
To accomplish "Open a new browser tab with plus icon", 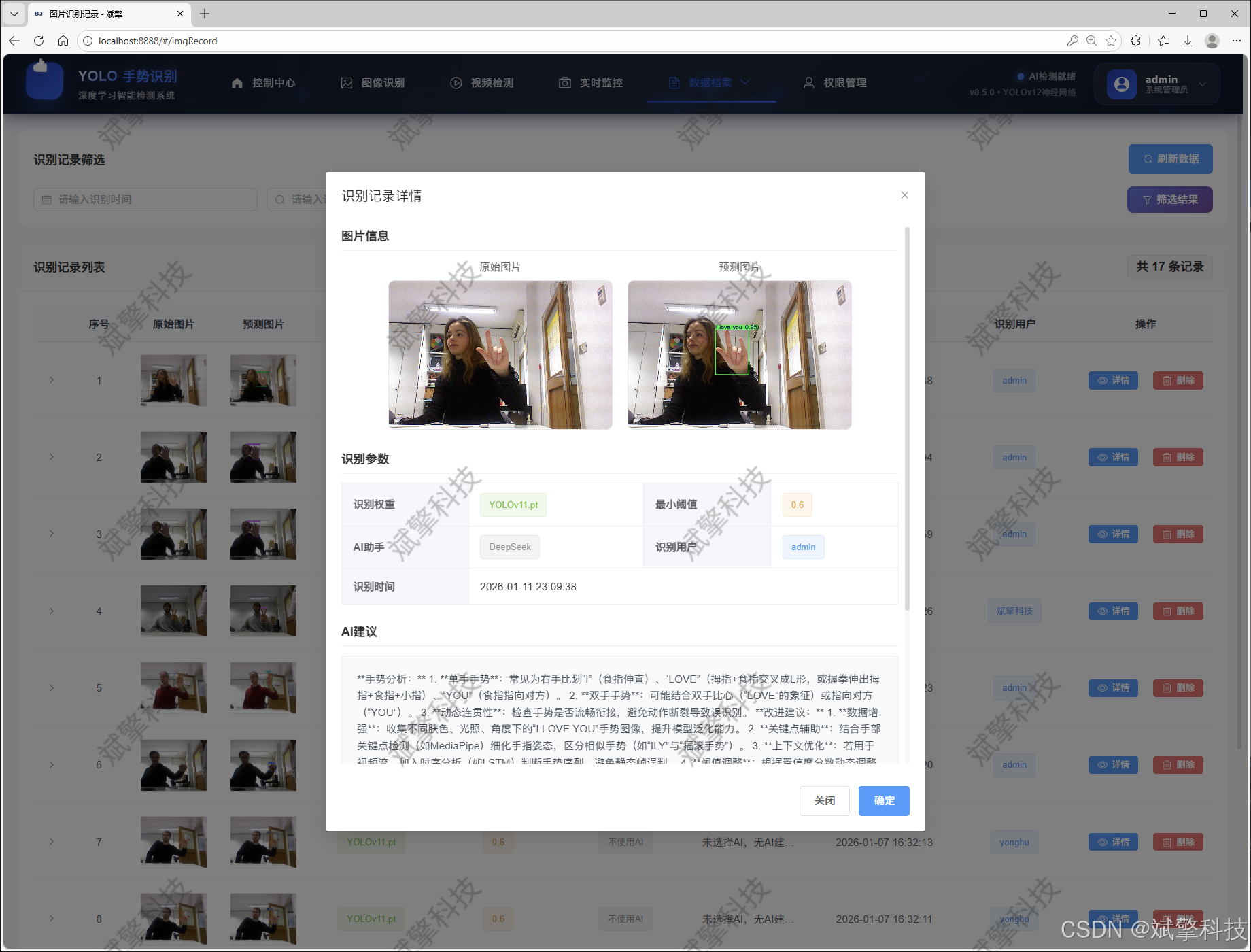I will click(x=205, y=14).
